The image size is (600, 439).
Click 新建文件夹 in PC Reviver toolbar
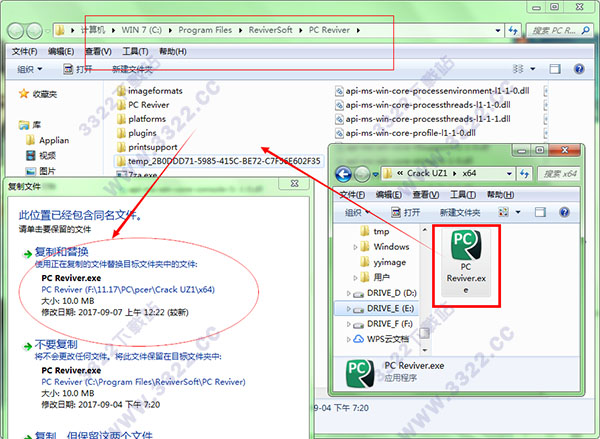132,69
